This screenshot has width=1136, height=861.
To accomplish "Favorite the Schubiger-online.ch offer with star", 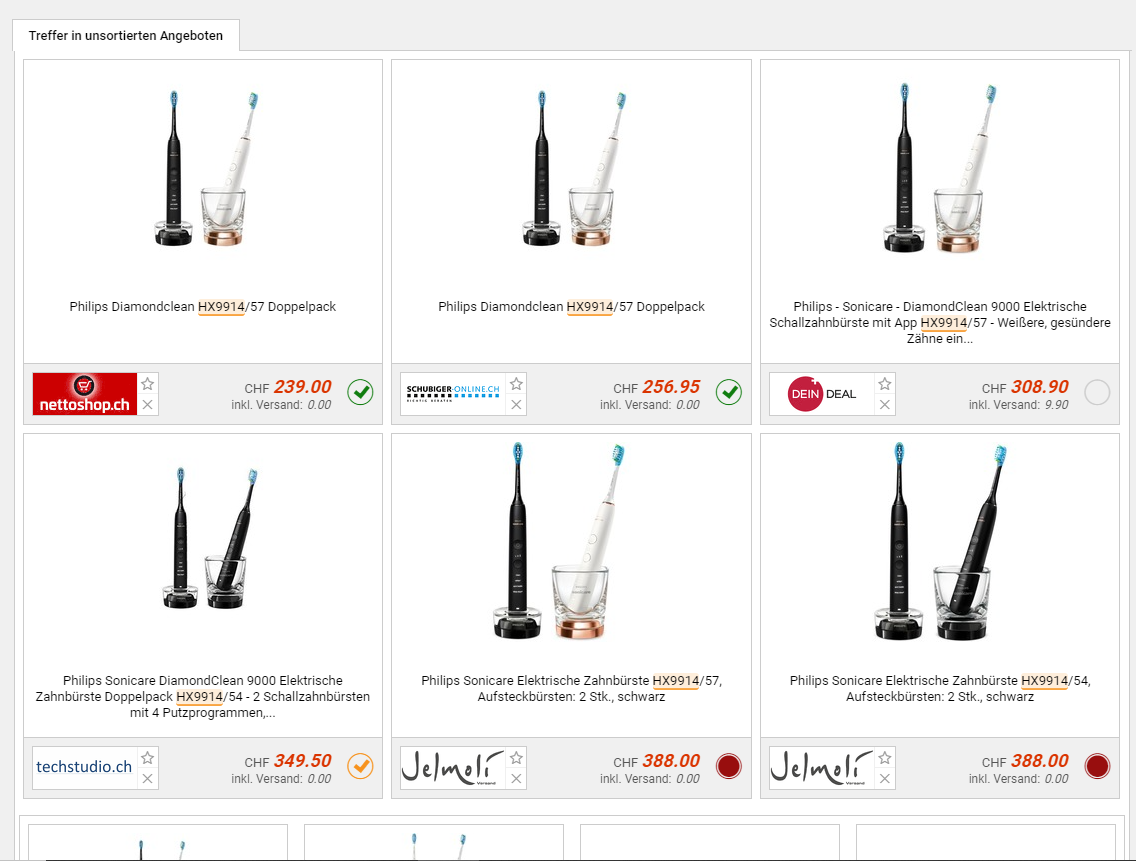I will 516,384.
